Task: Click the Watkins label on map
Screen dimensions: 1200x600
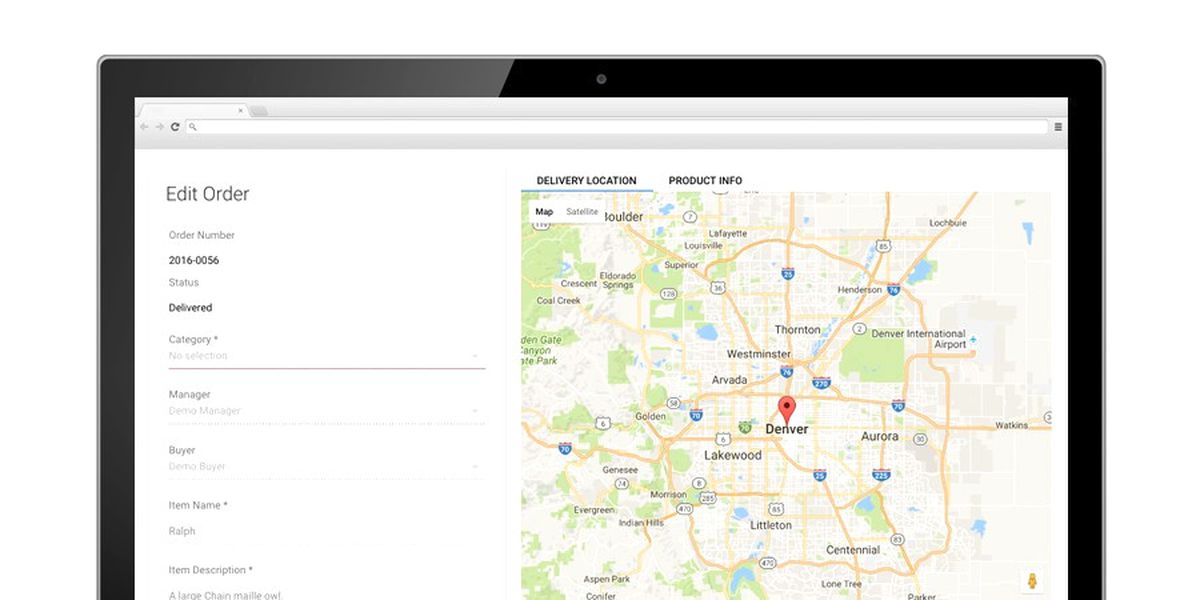Action: coord(1011,425)
